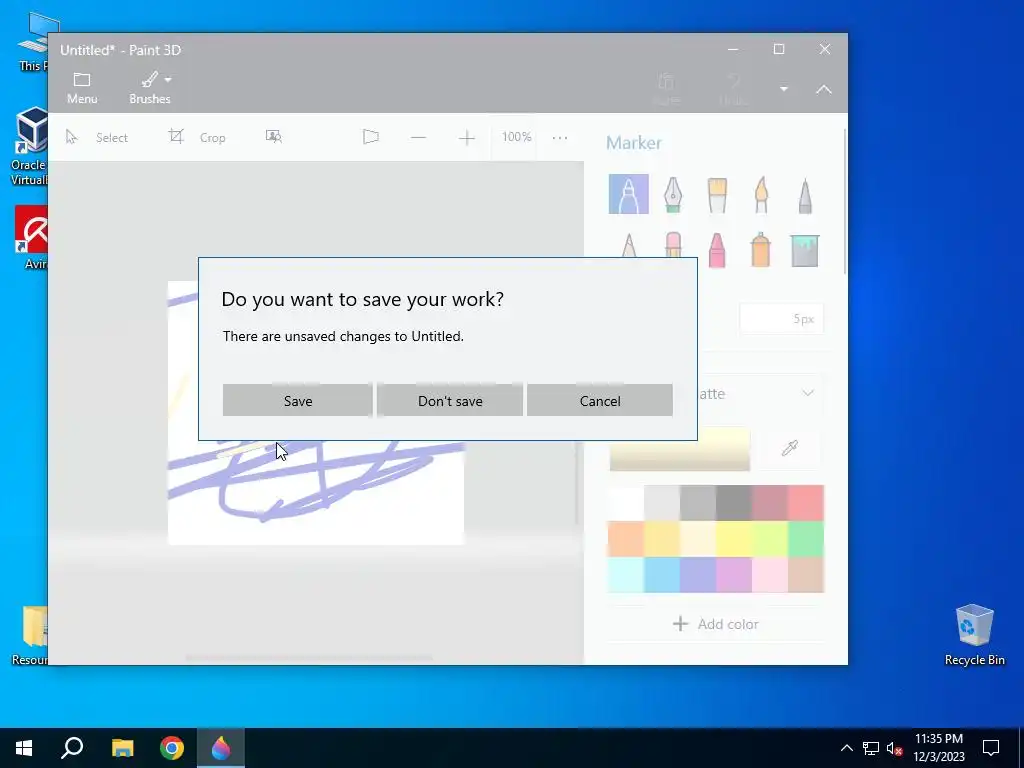Click the Undo icon in ribbon
The height and width of the screenshot is (768, 1024).
[733, 89]
